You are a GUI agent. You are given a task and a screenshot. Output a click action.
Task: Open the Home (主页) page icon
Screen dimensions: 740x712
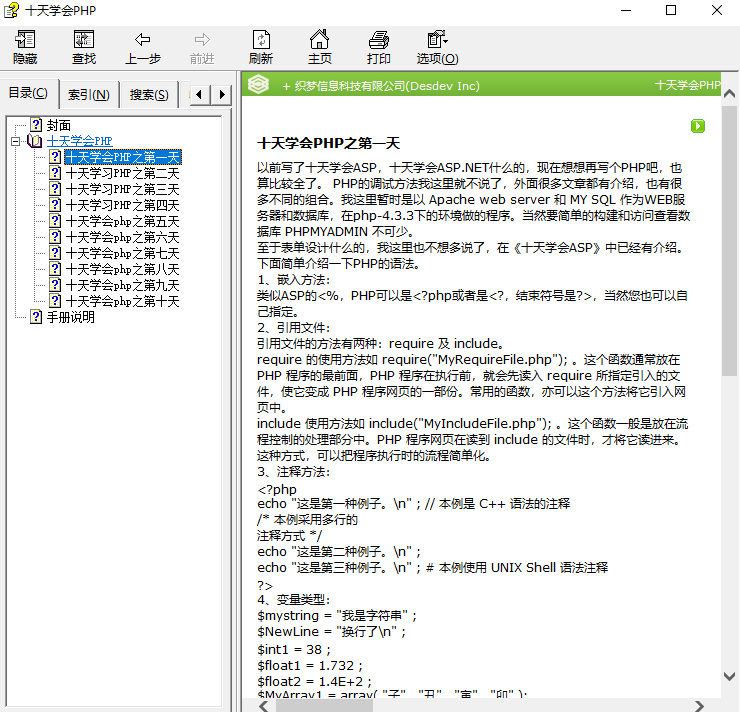click(319, 46)
